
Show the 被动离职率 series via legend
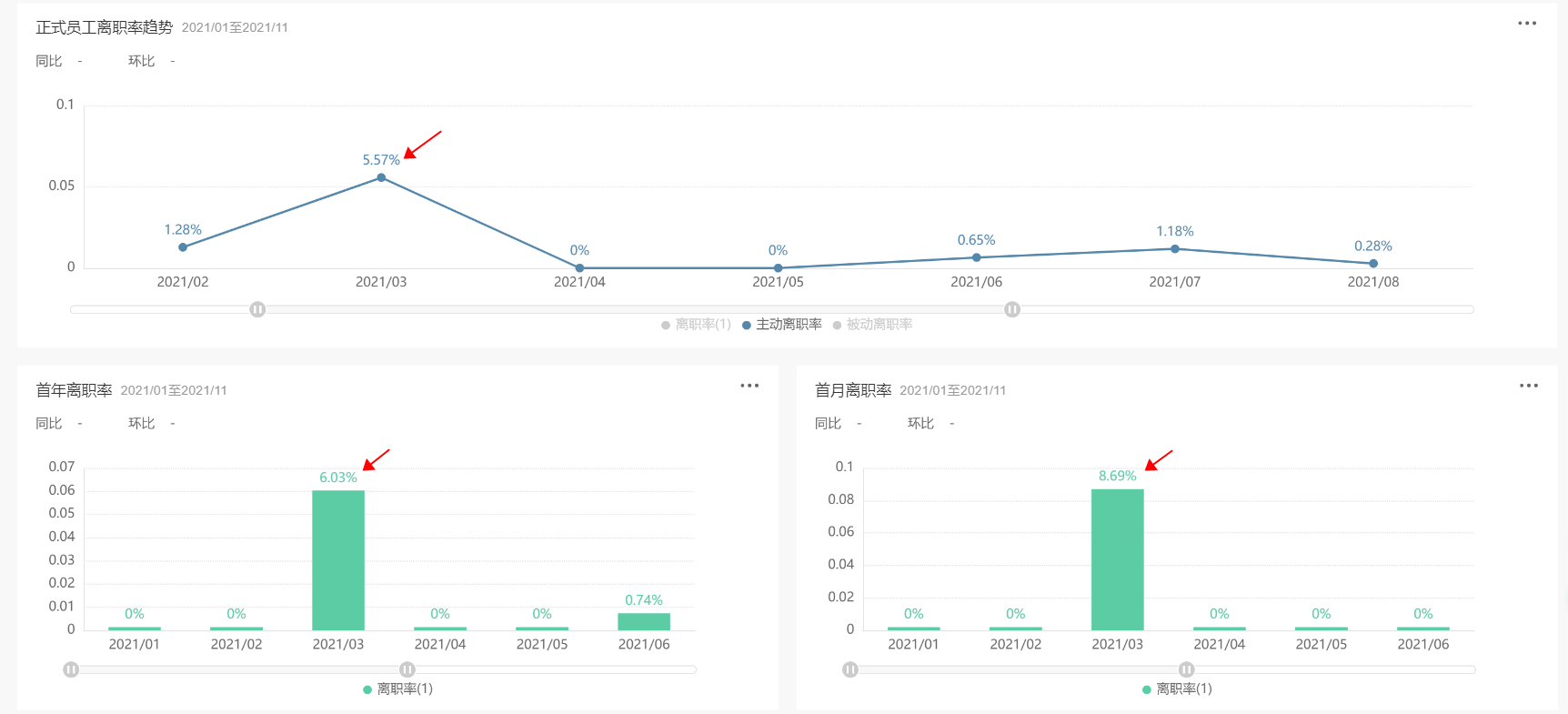pos(872,325)
